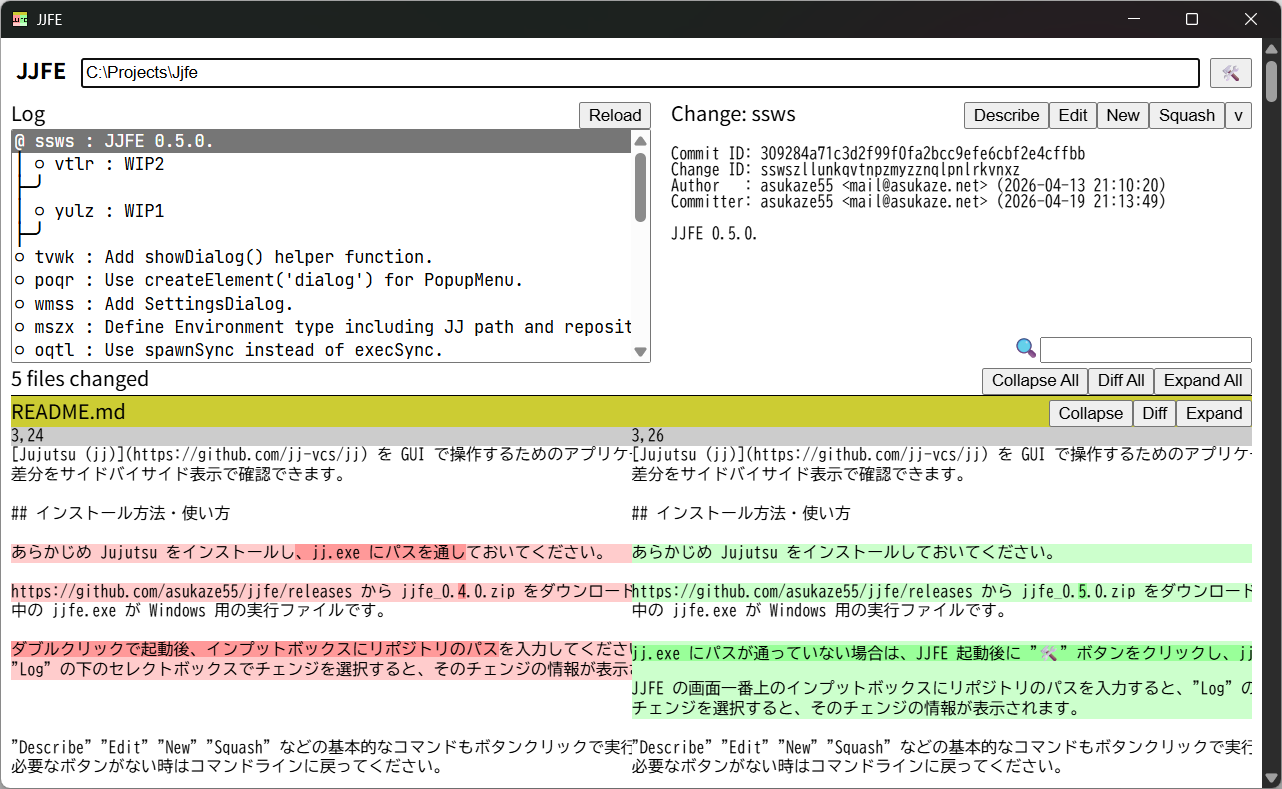Image resolution: width=1282 pixels, height=789 pixels.
Task: Click the 'Commit ID' line
Action: pyautogui.click(x=878, y=154)
